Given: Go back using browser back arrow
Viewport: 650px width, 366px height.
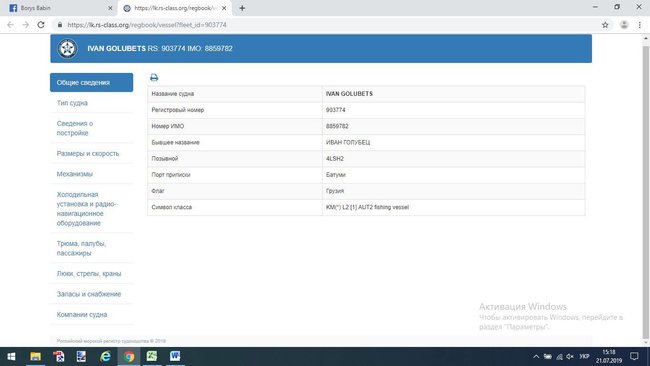Looking at the screenshot, I should tap(10, 25).
